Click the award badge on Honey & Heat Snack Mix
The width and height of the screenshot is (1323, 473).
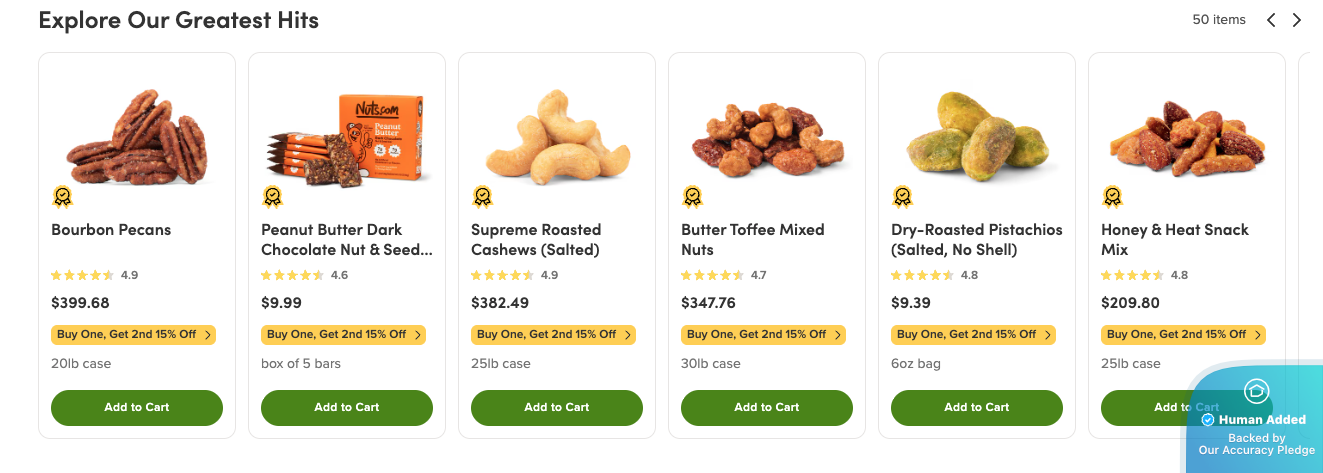coord(1113,197)
